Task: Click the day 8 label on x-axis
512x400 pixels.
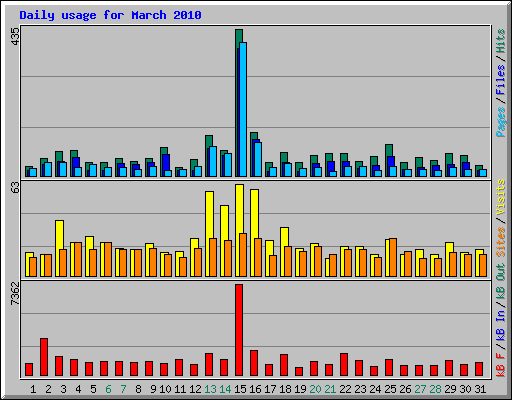Action: coord(138,389)
